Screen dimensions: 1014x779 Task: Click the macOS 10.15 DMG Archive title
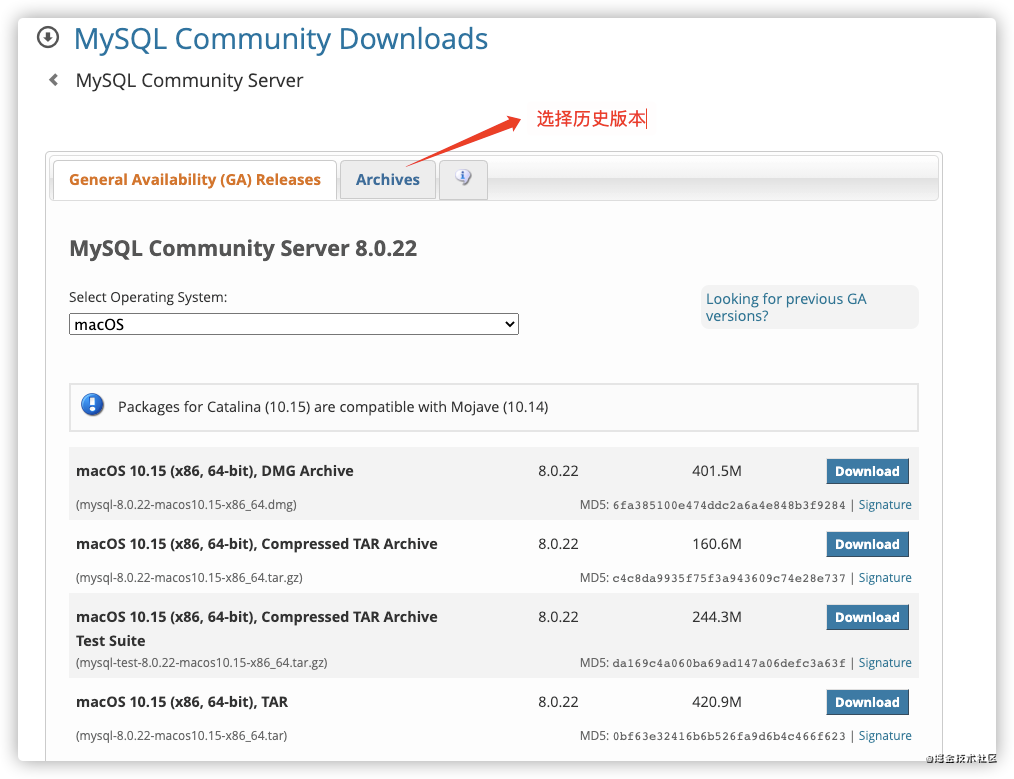click(x=215, y=471)
